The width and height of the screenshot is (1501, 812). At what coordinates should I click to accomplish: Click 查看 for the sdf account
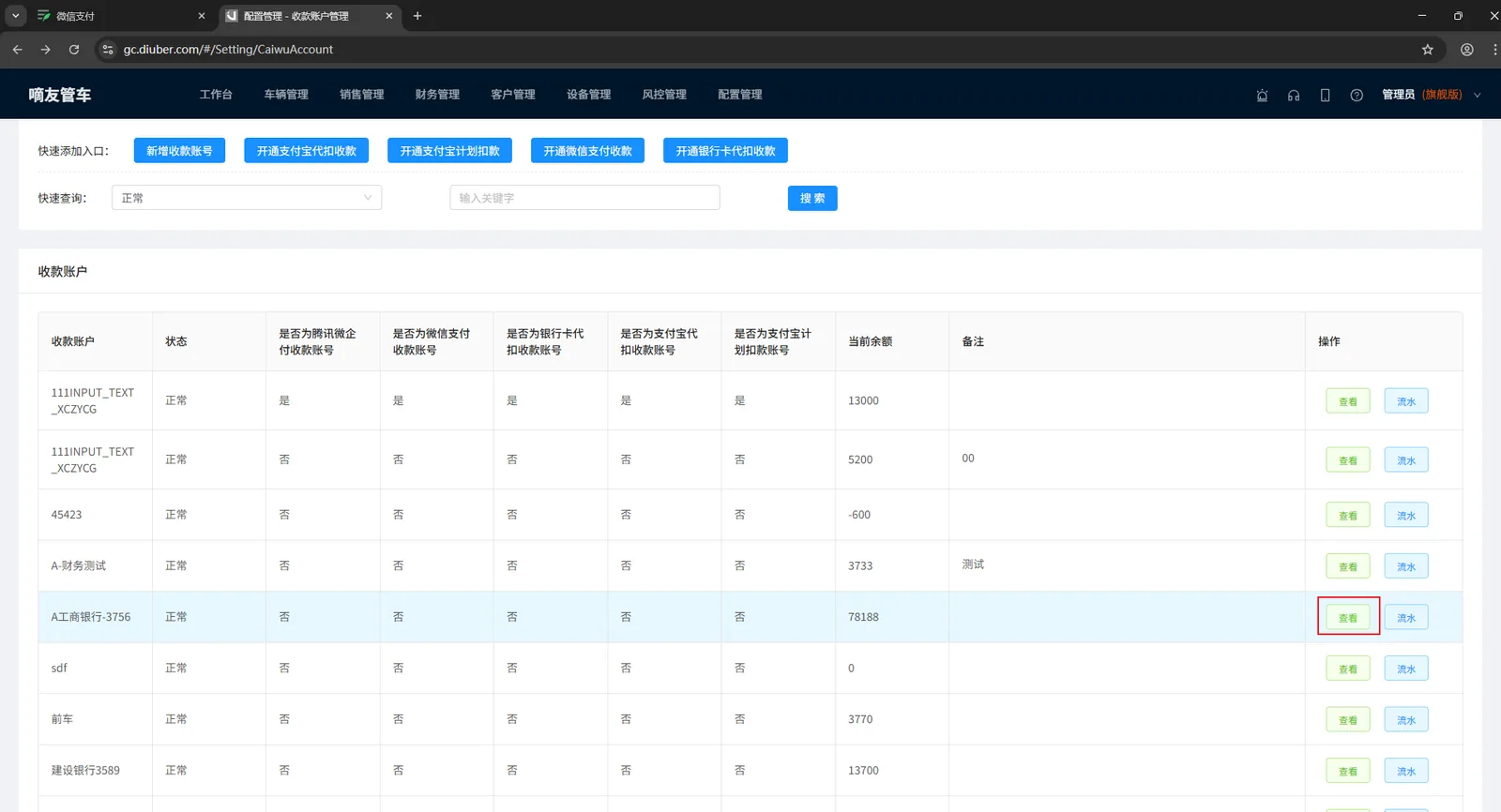coord(1348,669)
